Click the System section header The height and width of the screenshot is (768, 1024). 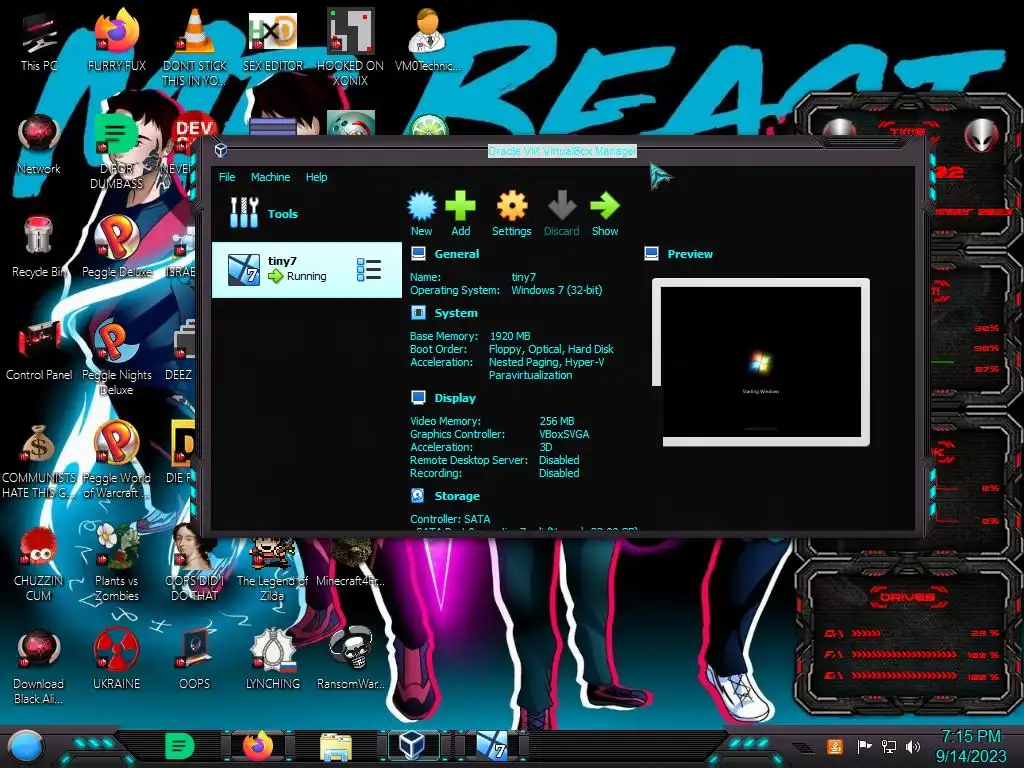point(456,313)
